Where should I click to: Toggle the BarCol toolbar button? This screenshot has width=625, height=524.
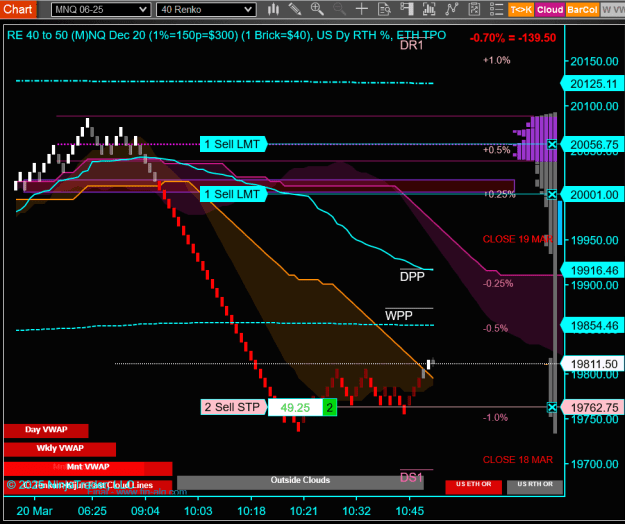tap(582, 10)
